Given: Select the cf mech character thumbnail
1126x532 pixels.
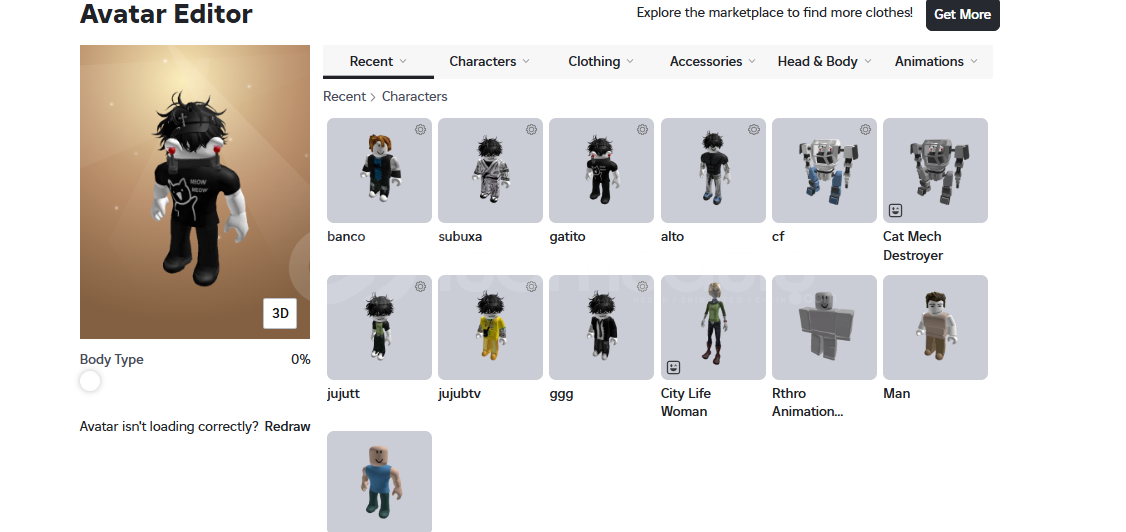Looking at the screenshot, I should pyautogui.click(x=824, y=170).
